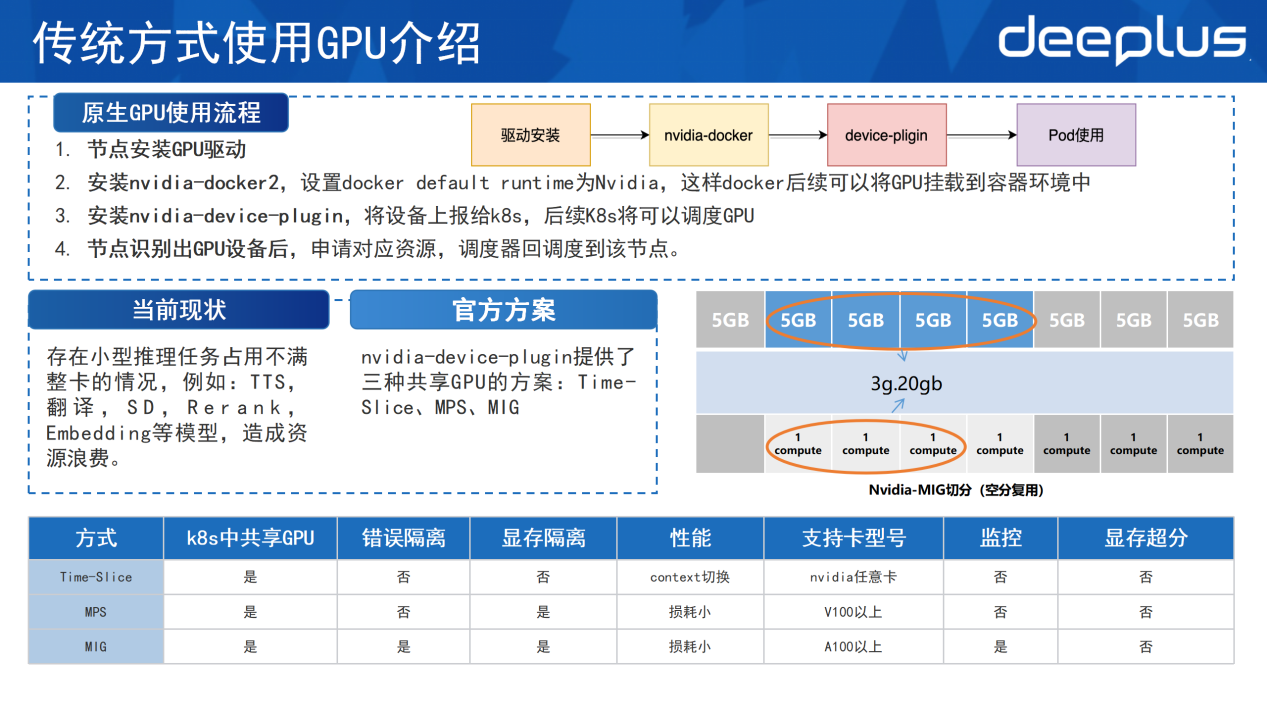Click the 支持卡型号 column header
Screen dimensions: 1267x713
853,538
